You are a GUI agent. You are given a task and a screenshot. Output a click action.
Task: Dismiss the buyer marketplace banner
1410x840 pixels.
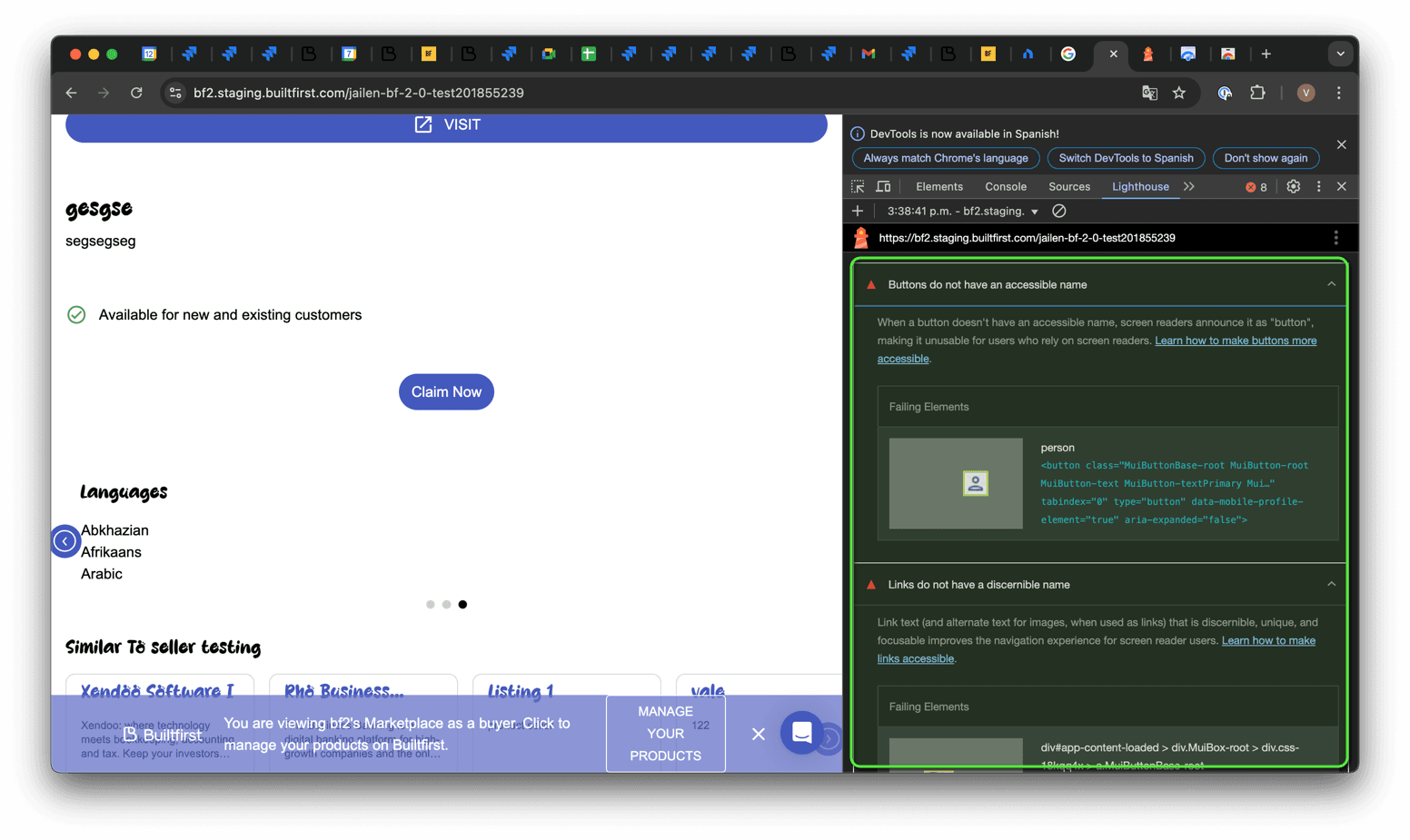[x=759, y=734]
